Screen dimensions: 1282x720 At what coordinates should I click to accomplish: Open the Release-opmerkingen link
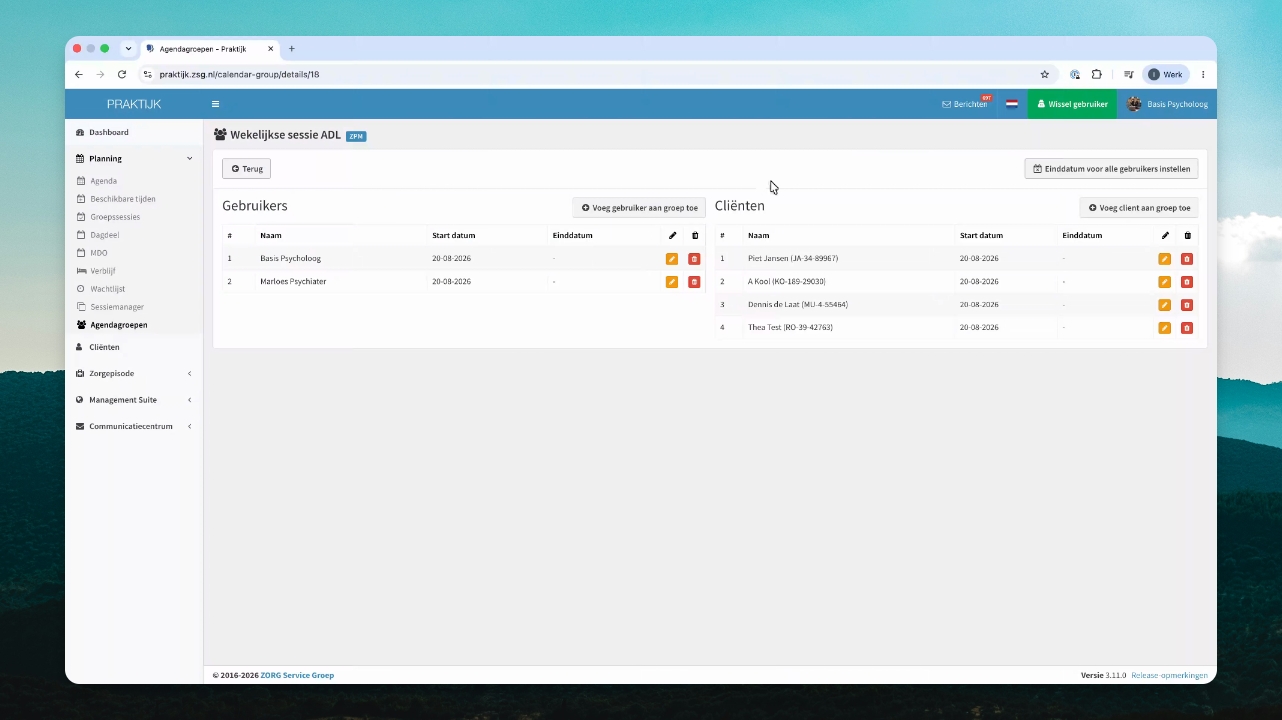[x=1169, y=675]
